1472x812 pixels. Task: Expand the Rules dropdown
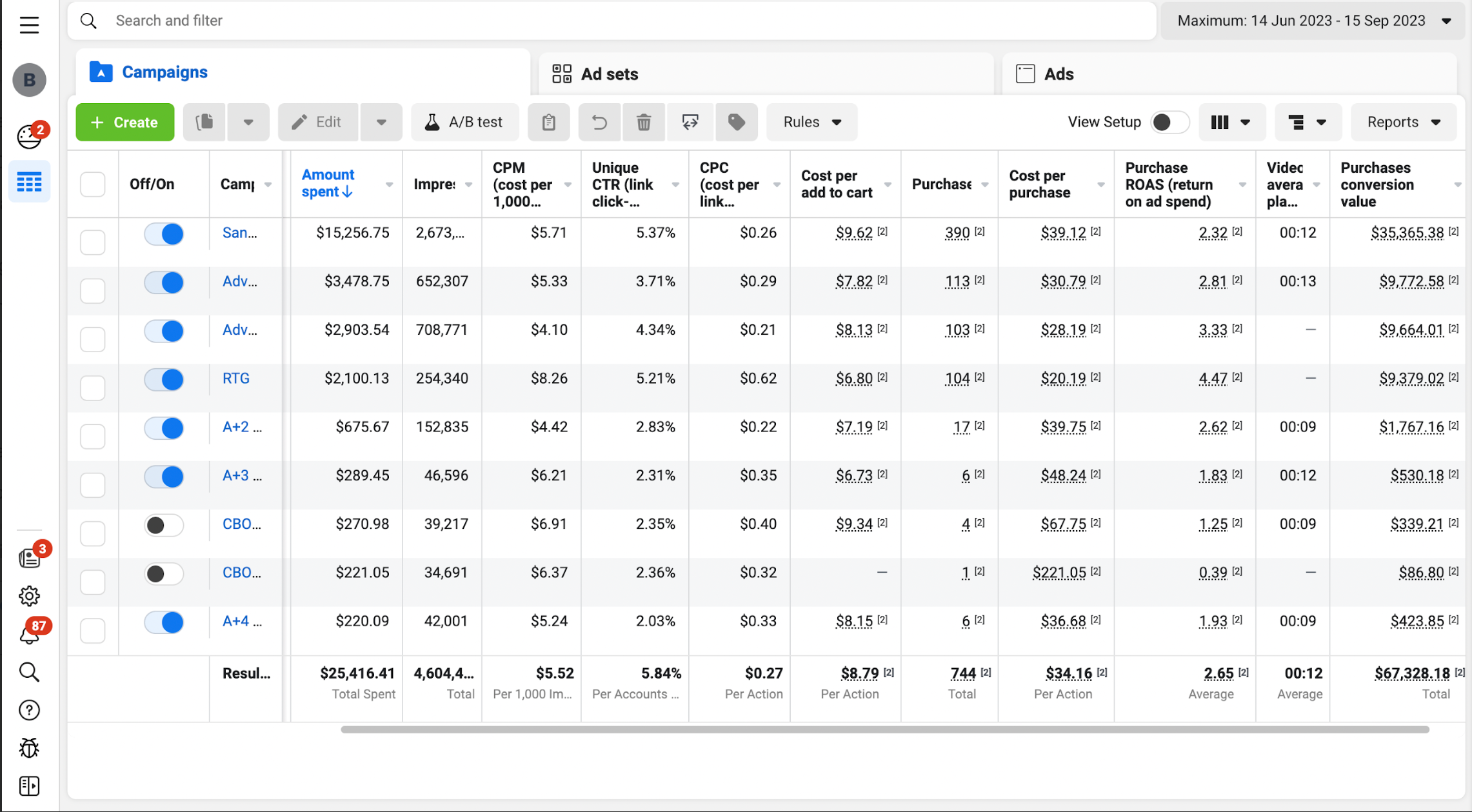(811, 122)
